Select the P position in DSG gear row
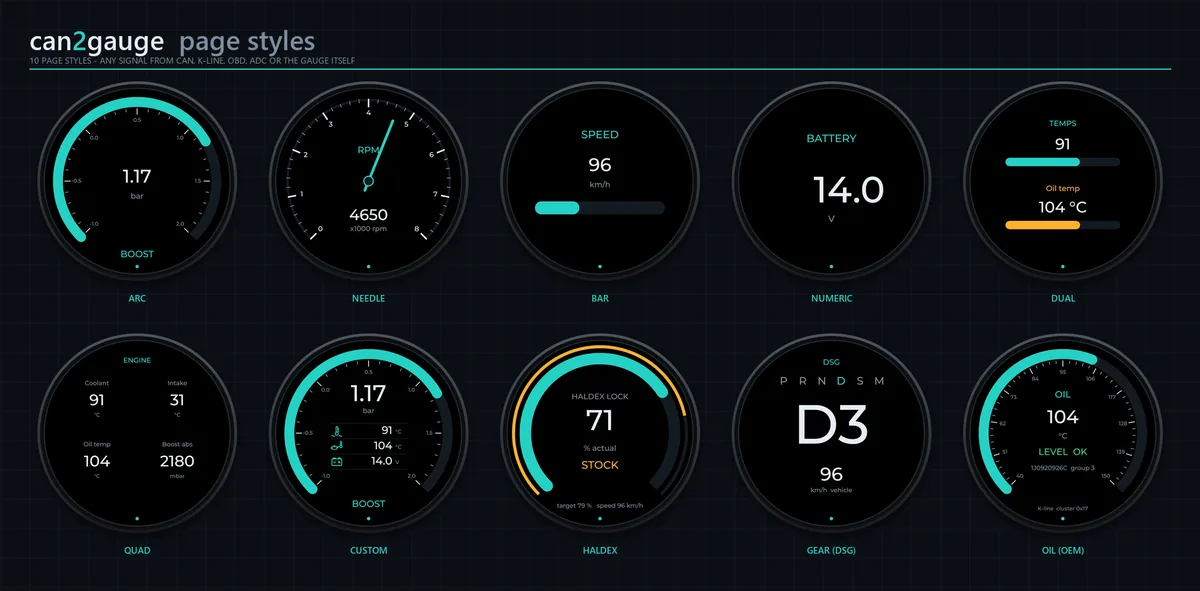The image size is (1200, 591). 785,381
